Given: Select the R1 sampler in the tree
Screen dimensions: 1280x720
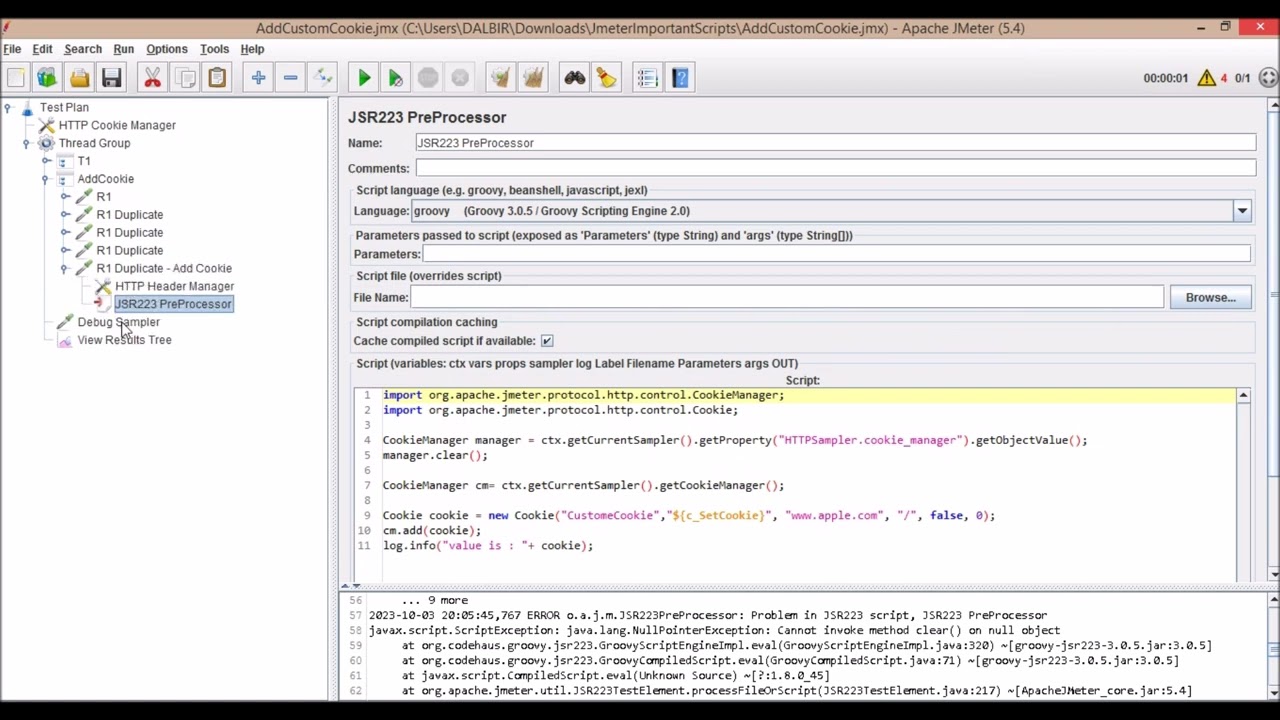Looking at the screenshot, I should click(104, 197).
